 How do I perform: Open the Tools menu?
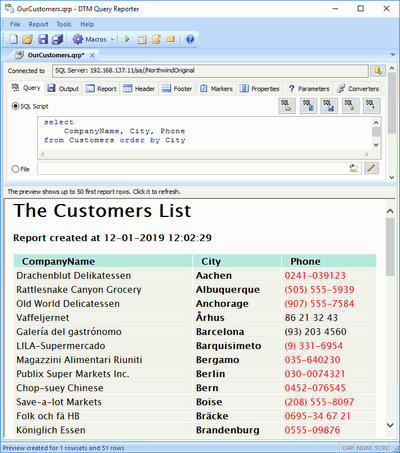(64, 24)
